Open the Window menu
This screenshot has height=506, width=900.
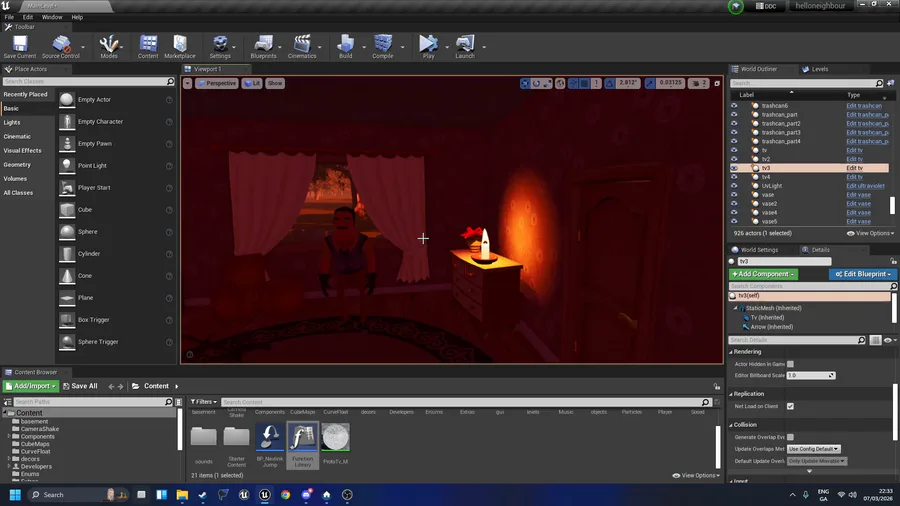coord(52,17)
